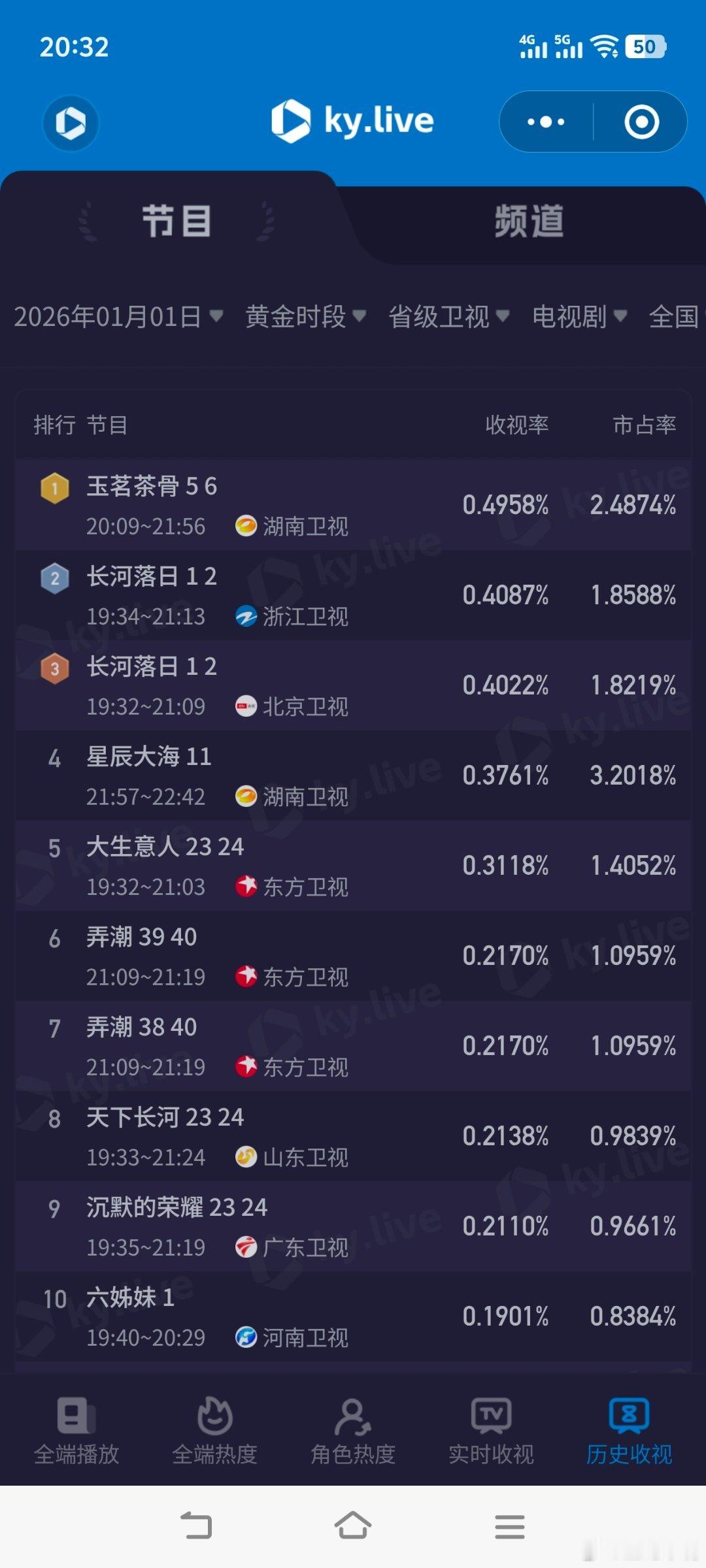Tap Android home navigation button
Image resolution: width=706 pixels, height=1568 pixels.
[x=353, y=1526]
